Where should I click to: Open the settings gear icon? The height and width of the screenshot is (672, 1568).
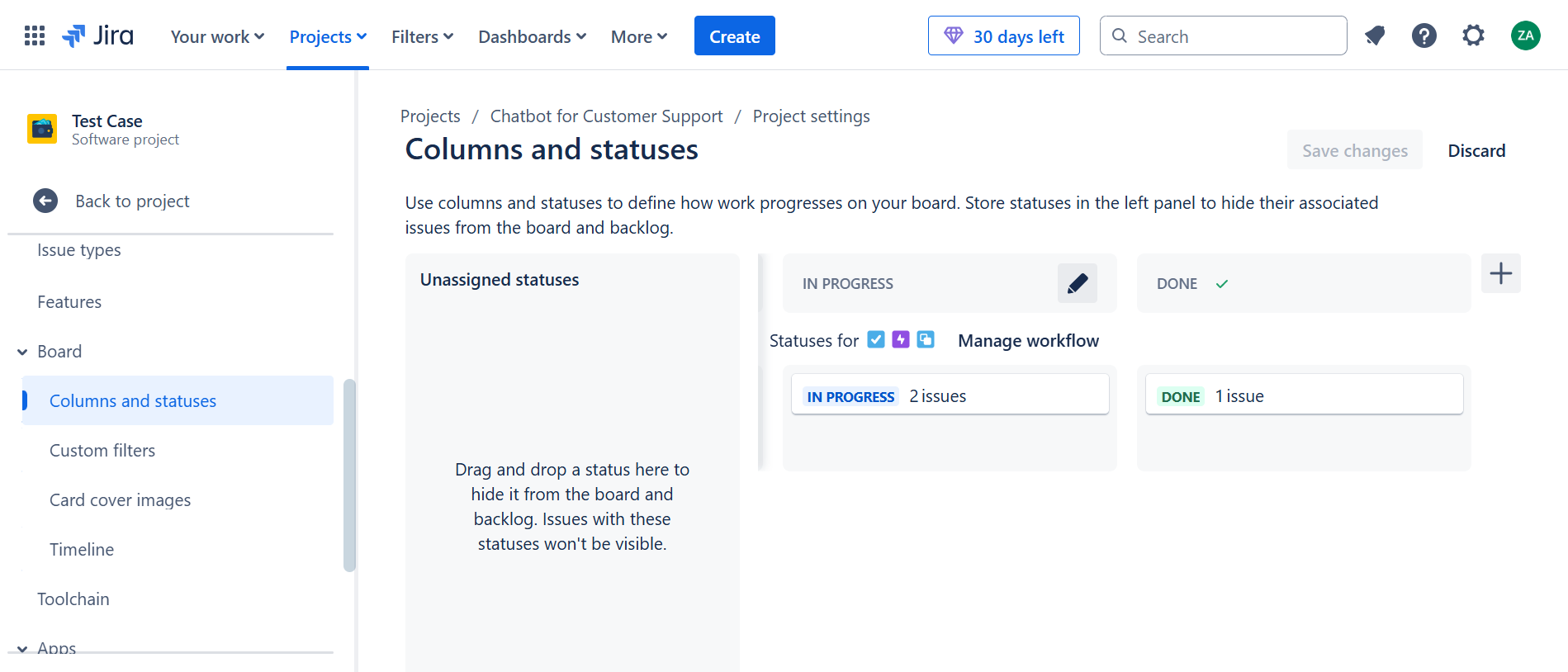pos(1474,35)
